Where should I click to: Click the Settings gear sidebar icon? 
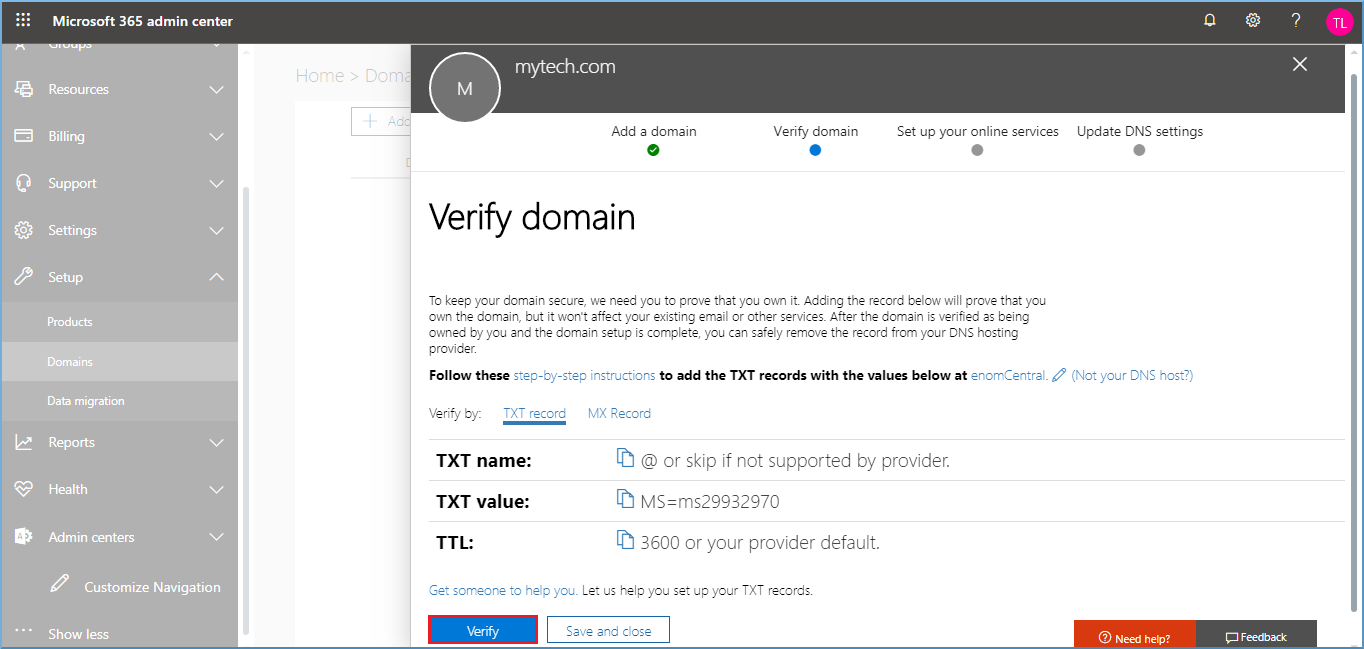coord(24,230)
